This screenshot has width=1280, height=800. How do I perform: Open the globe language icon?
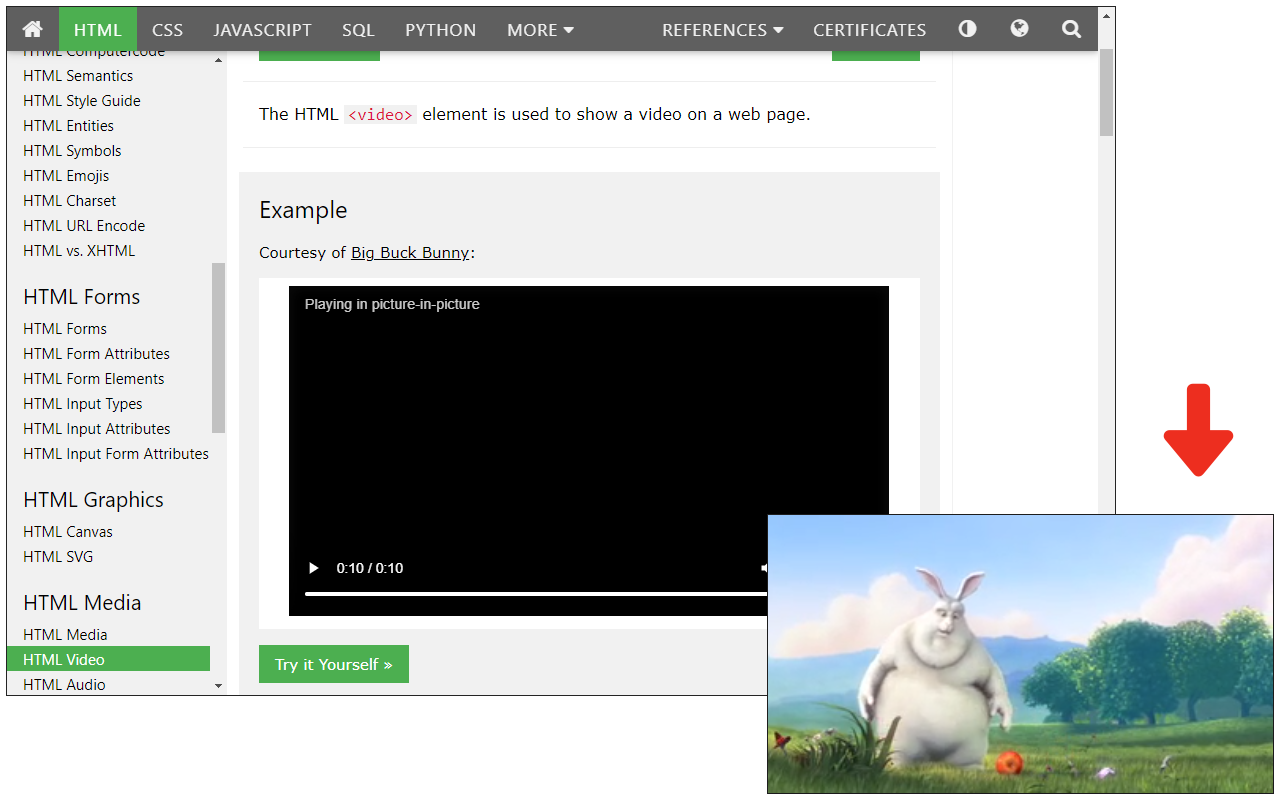(1019, 29)
